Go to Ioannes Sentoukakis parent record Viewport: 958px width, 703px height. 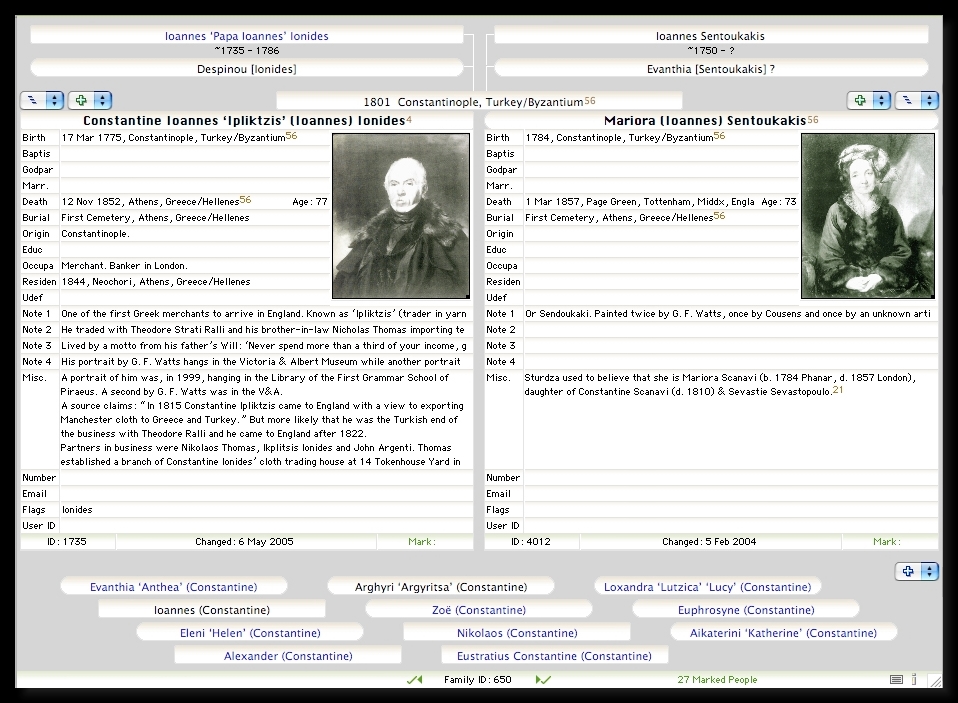point(710,36)
